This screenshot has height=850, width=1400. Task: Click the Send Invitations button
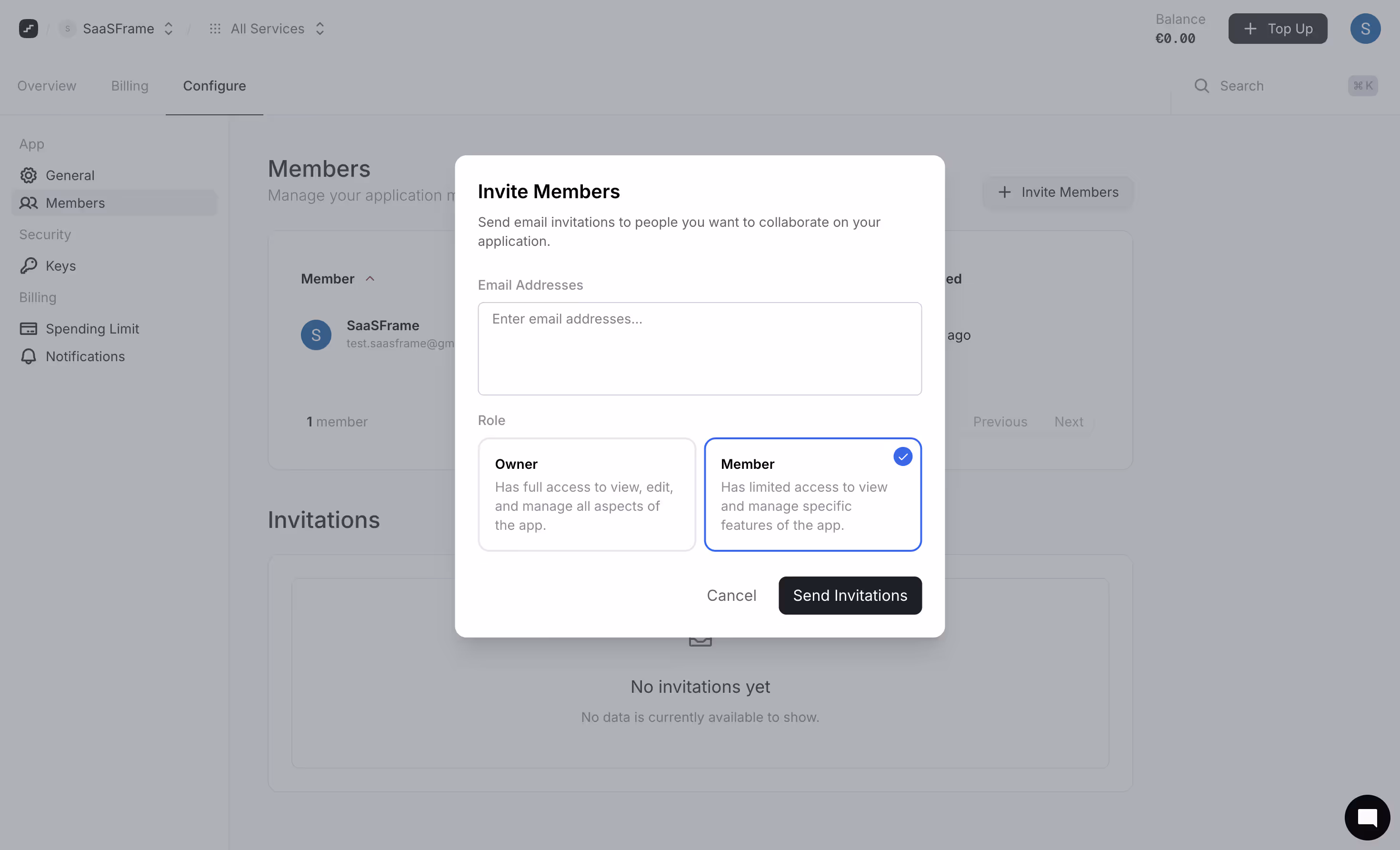pos(850,595)
